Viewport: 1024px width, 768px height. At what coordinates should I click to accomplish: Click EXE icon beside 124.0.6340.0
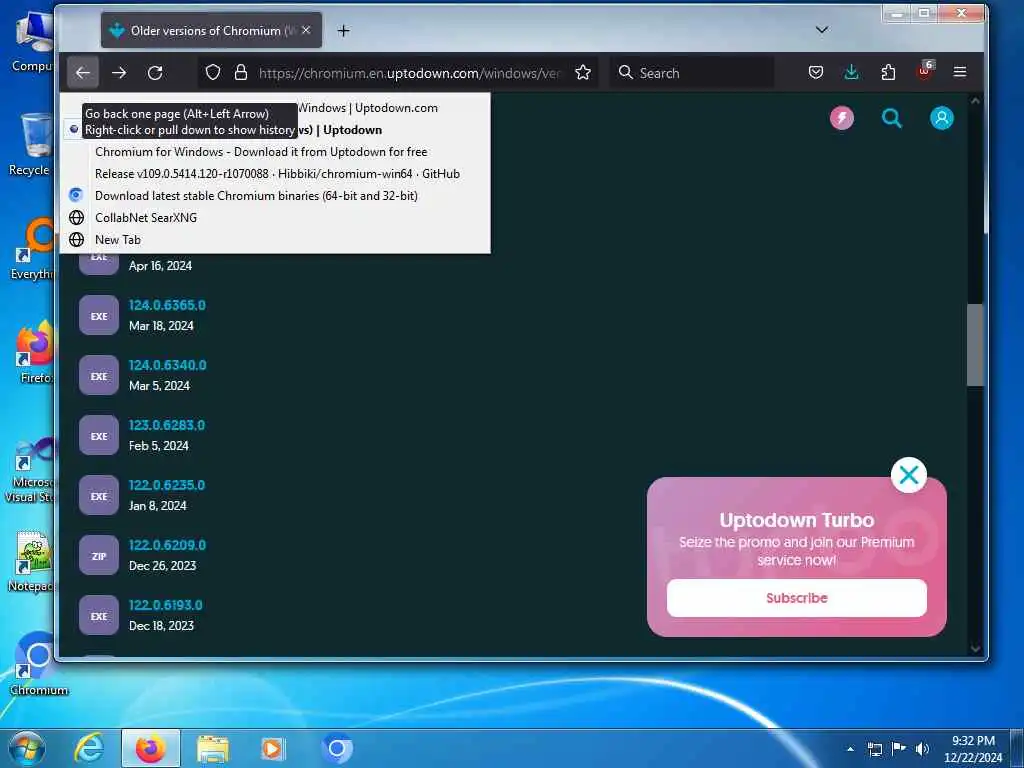99,376
